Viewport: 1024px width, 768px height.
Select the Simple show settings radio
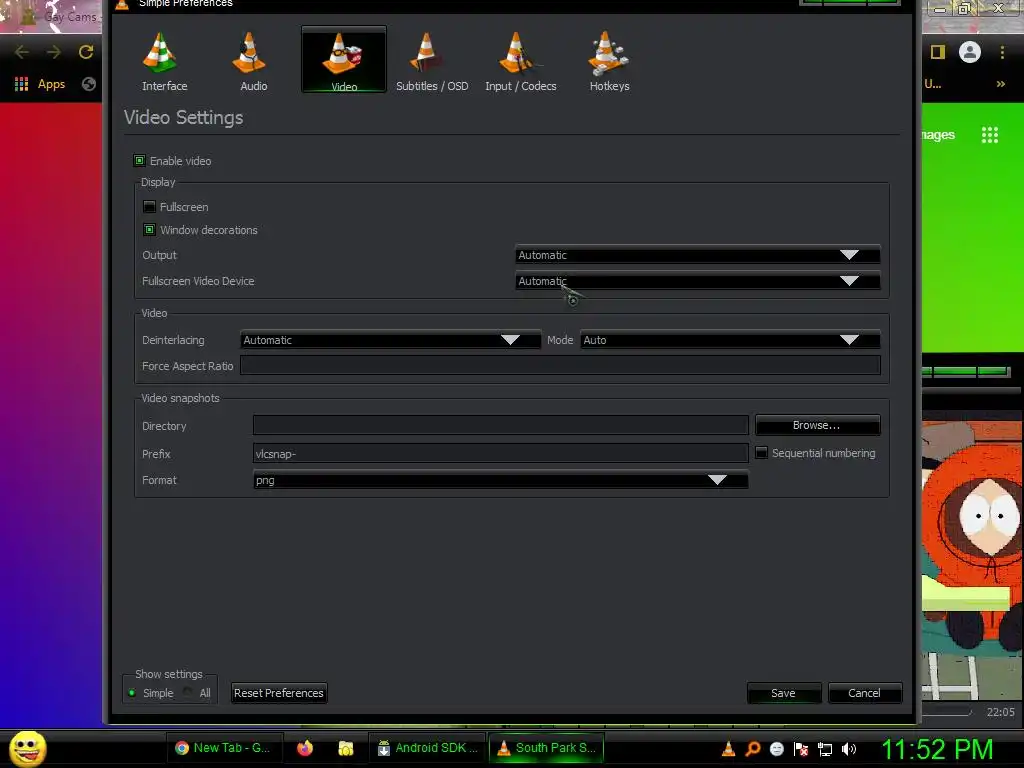coord(132,693)
